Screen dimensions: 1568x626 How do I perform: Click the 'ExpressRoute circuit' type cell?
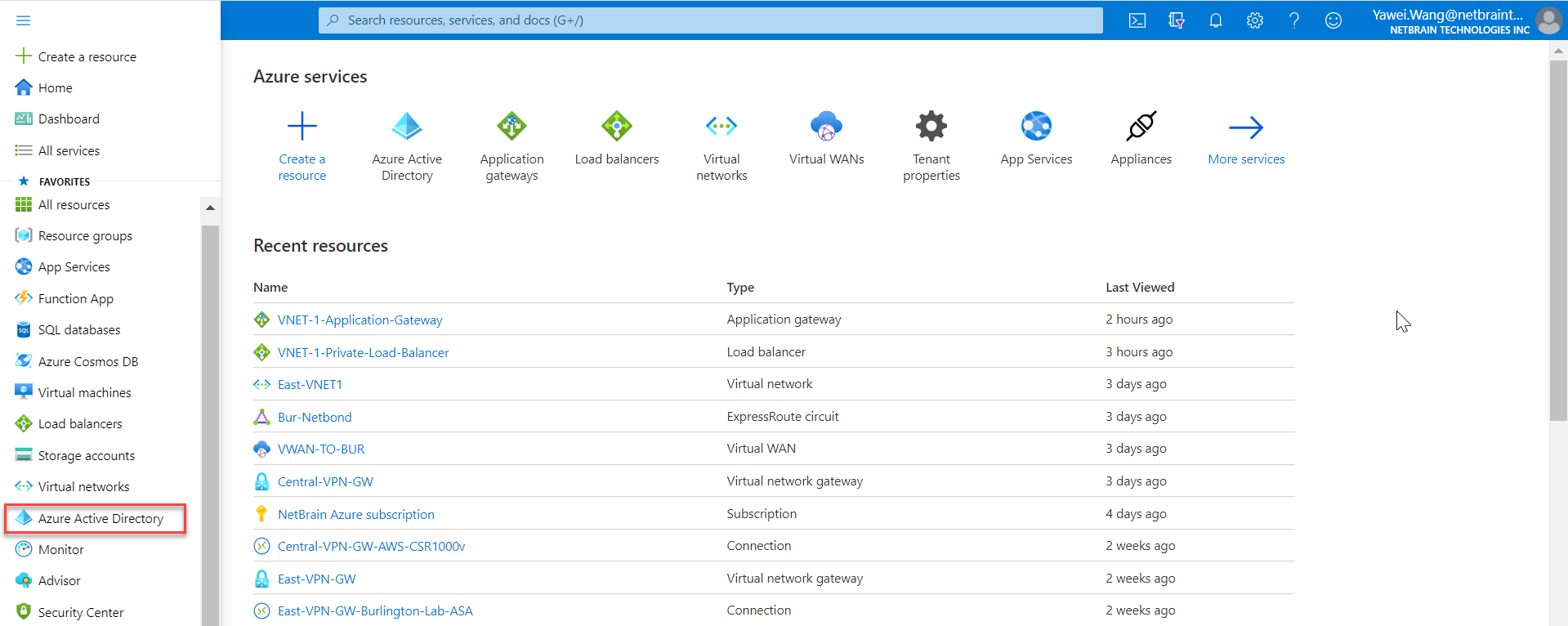pyautogui.click(x=783, y=416)
